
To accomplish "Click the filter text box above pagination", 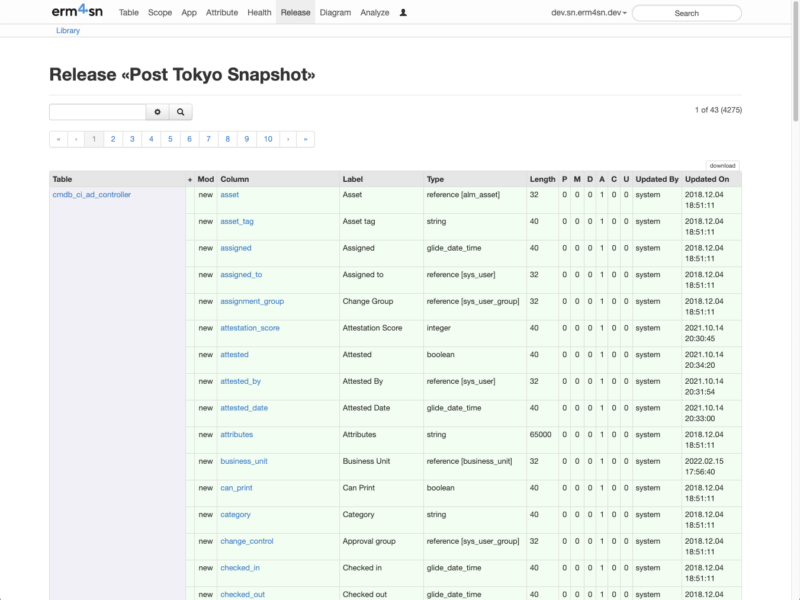I will coord(97,112).
